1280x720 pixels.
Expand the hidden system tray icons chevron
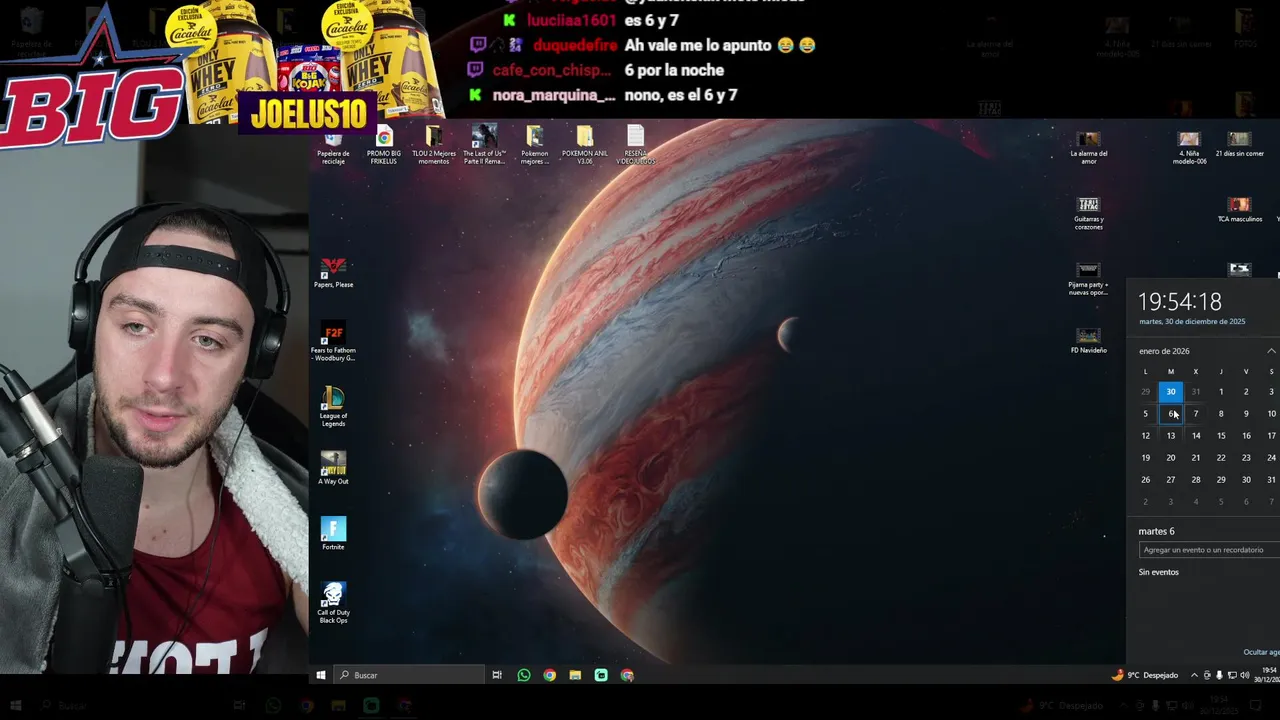(1193, 675)
